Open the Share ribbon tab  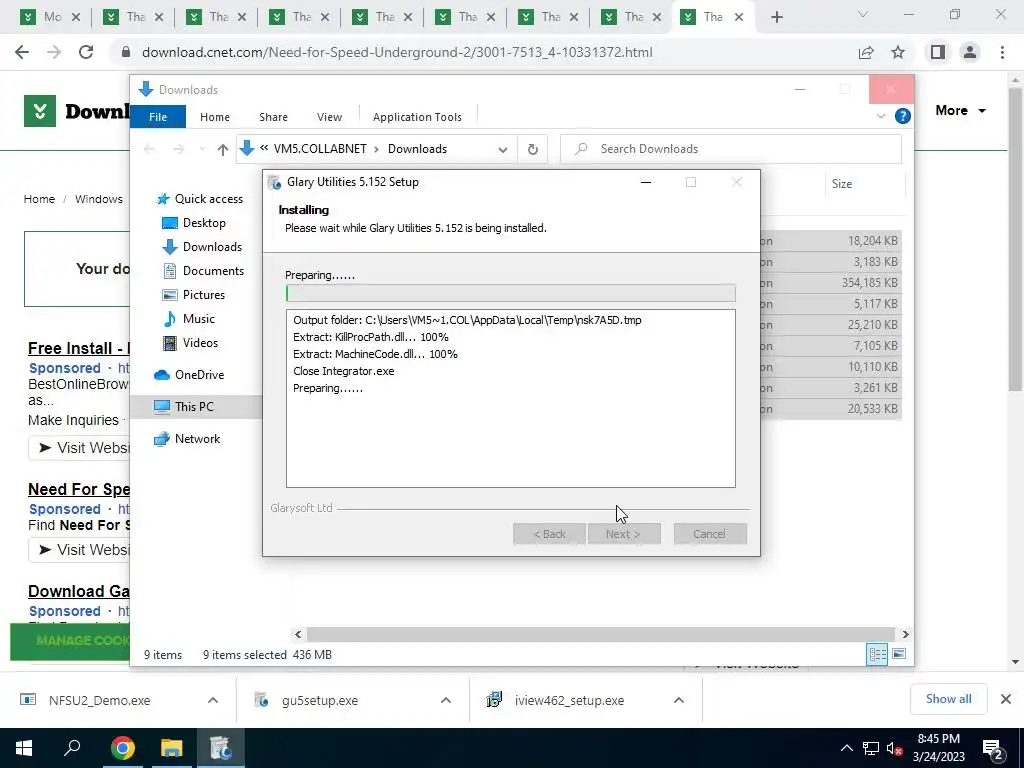273,117
